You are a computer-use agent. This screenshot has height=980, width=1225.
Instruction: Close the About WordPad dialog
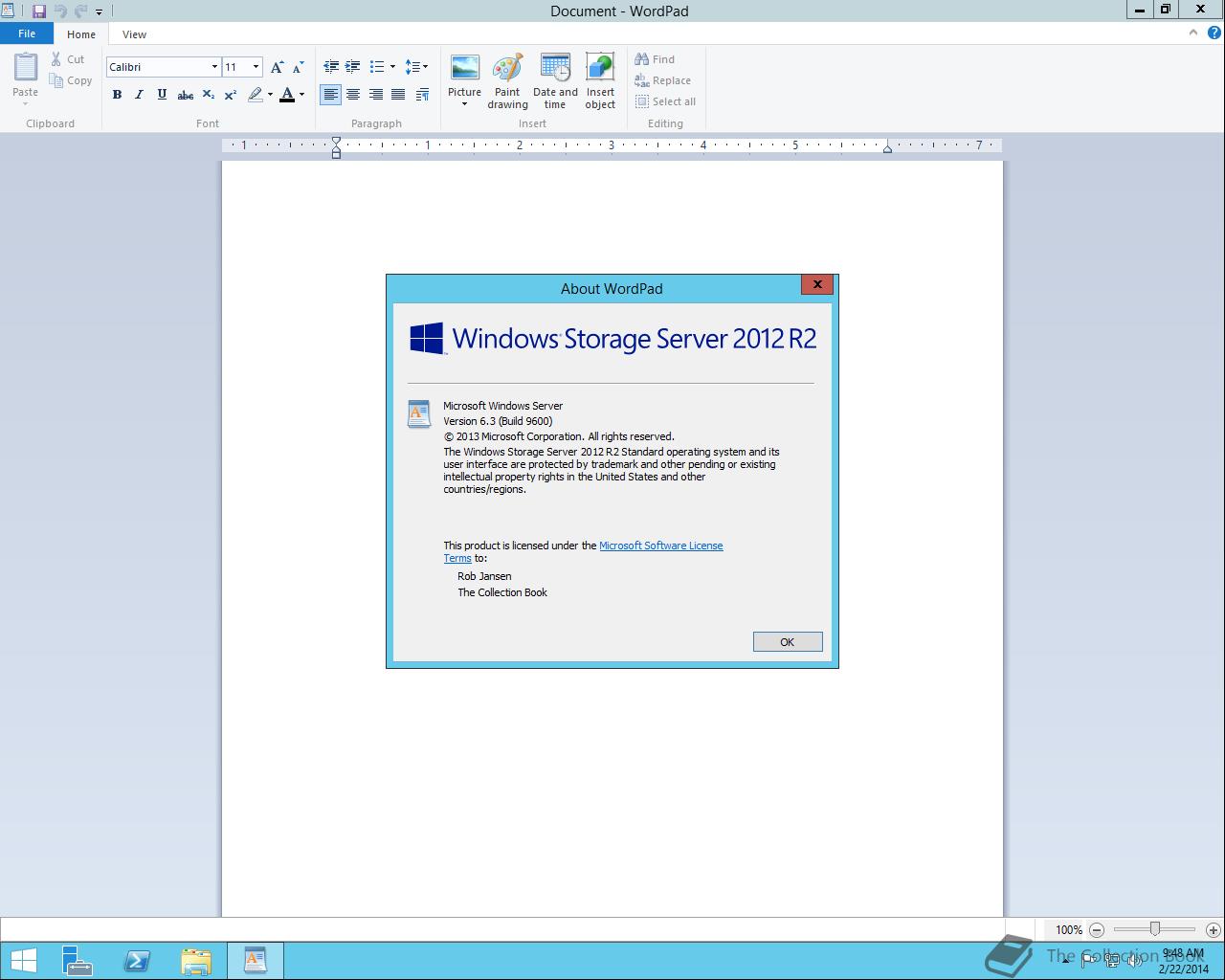817,284
